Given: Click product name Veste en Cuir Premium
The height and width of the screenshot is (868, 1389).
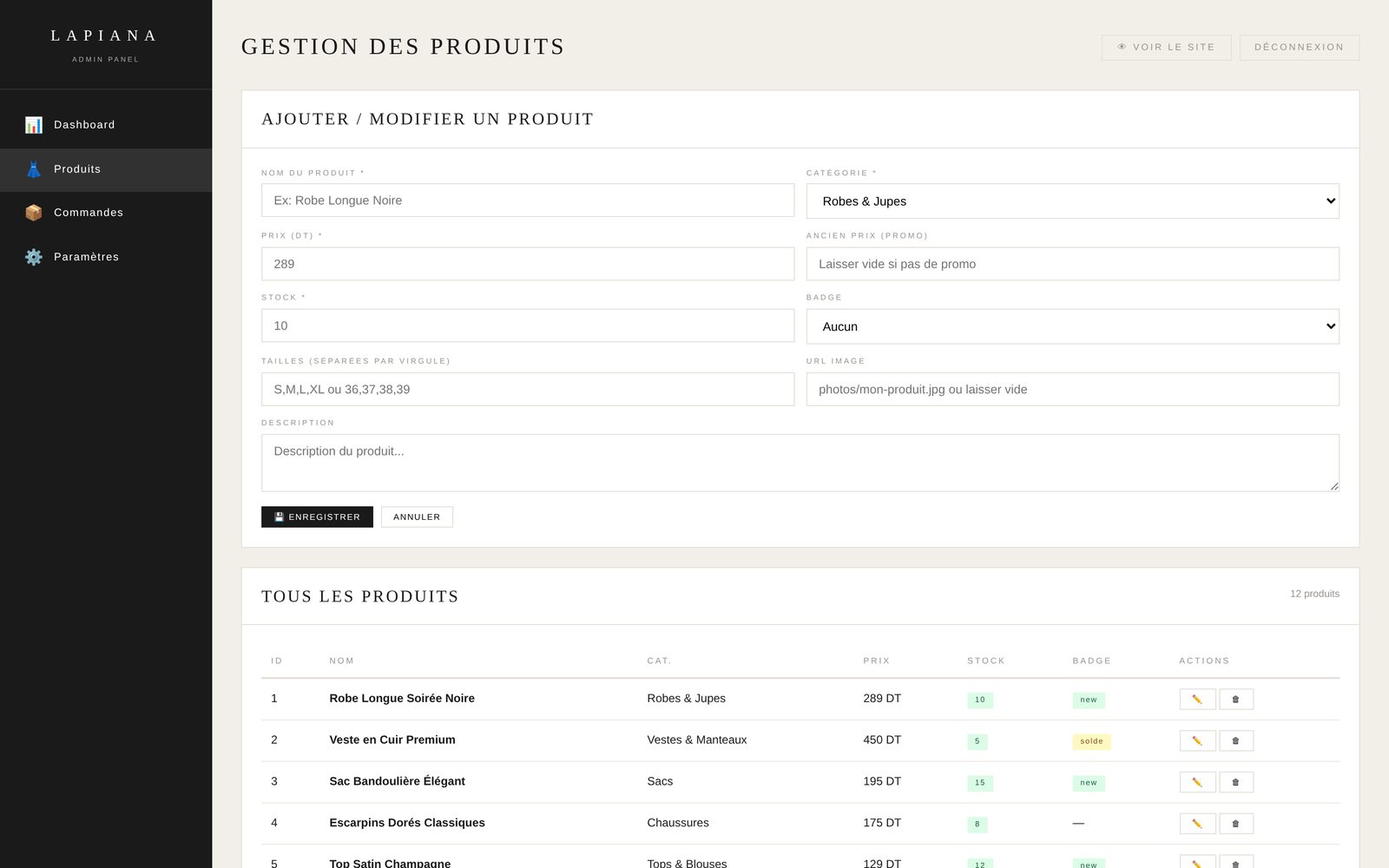Looking at the screenshot, I should [x=392, y=740].
